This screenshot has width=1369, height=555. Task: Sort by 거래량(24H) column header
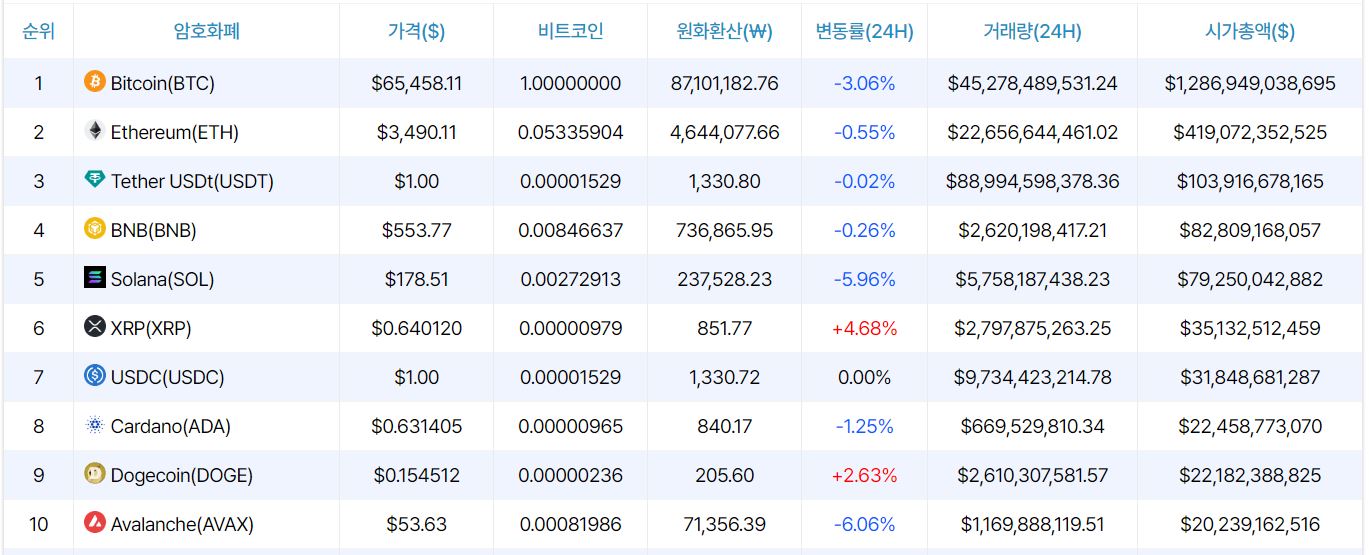(x=1032, y=31)
